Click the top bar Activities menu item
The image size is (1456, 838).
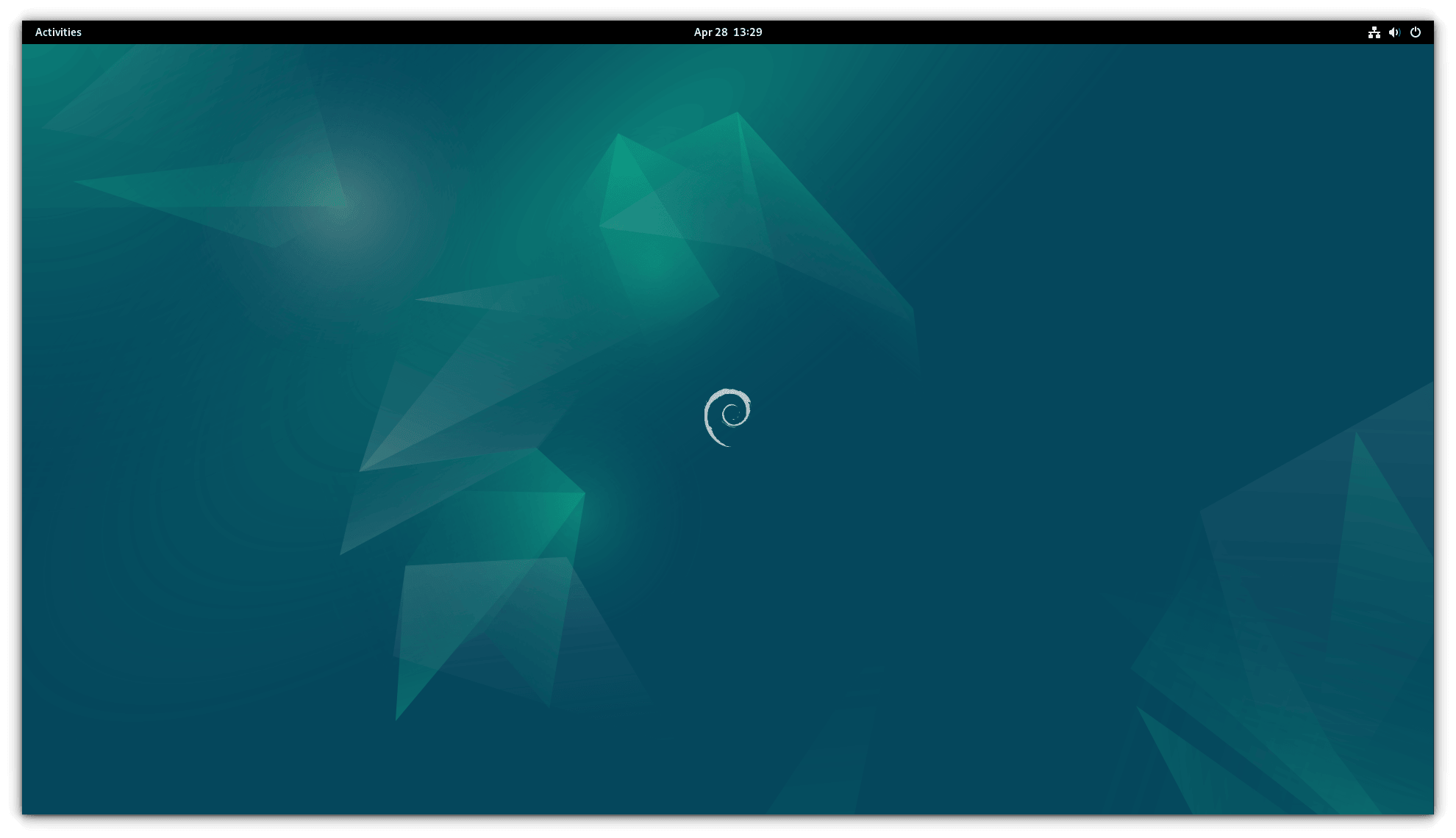(x=57, y=32)
